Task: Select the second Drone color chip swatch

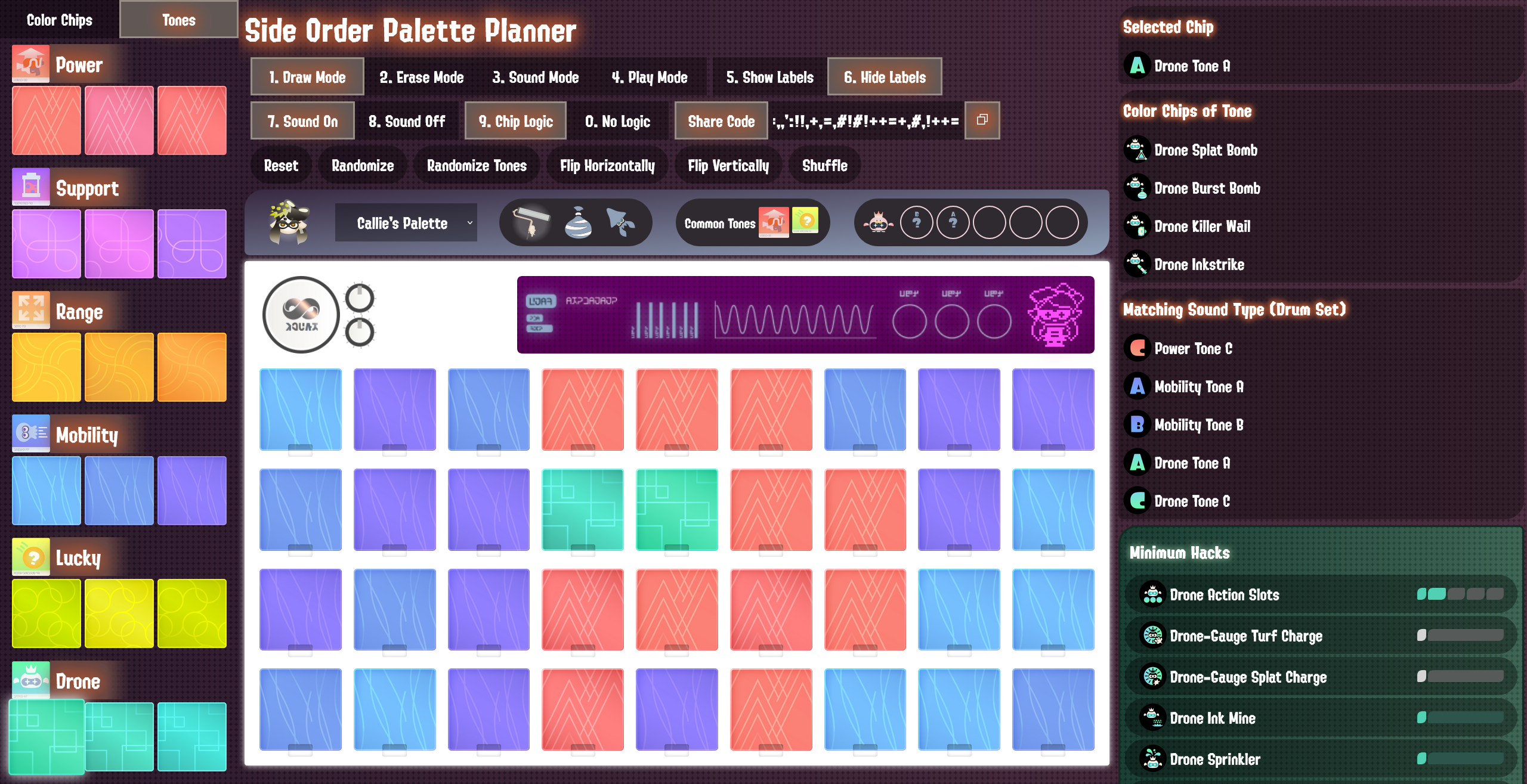Action: click(119, 737)
